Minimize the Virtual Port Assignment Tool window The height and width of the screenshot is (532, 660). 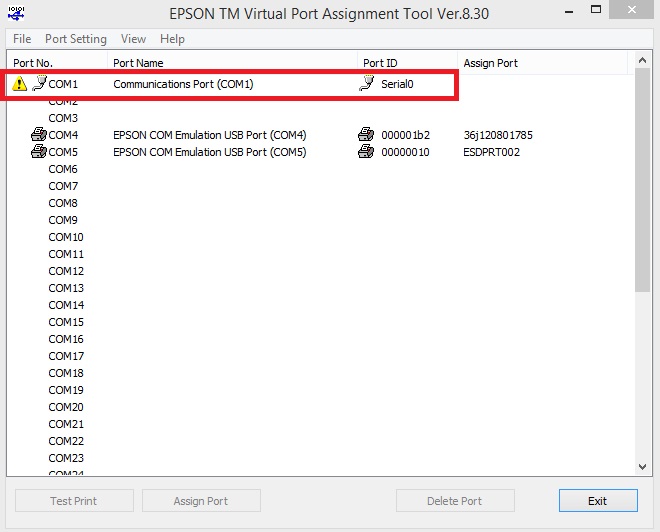click(x=569, y=12)
